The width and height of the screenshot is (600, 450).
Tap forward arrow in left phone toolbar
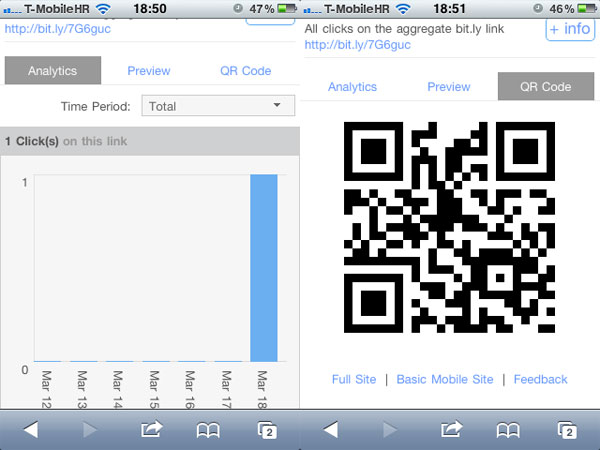pos(90,430)
